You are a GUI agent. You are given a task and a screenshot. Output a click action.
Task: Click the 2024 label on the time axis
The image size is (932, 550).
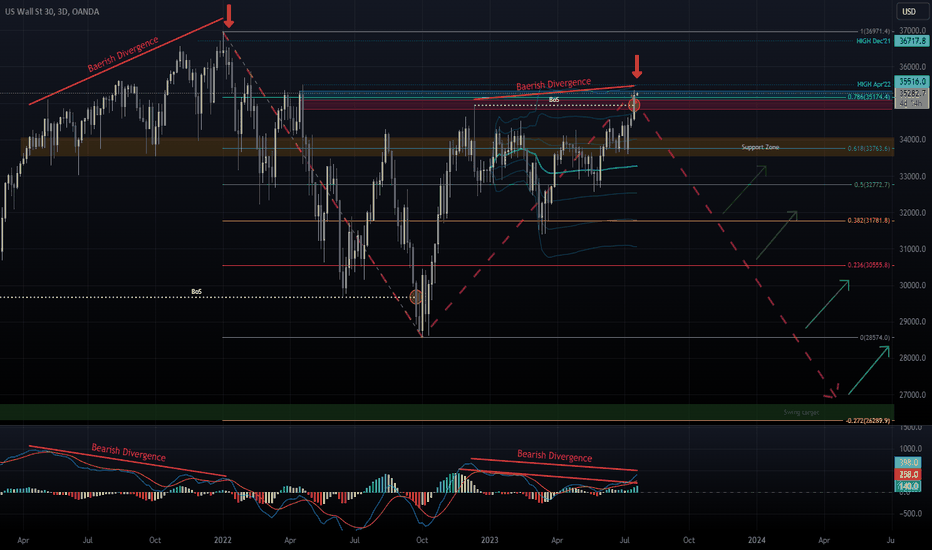[x=757, y=540]
